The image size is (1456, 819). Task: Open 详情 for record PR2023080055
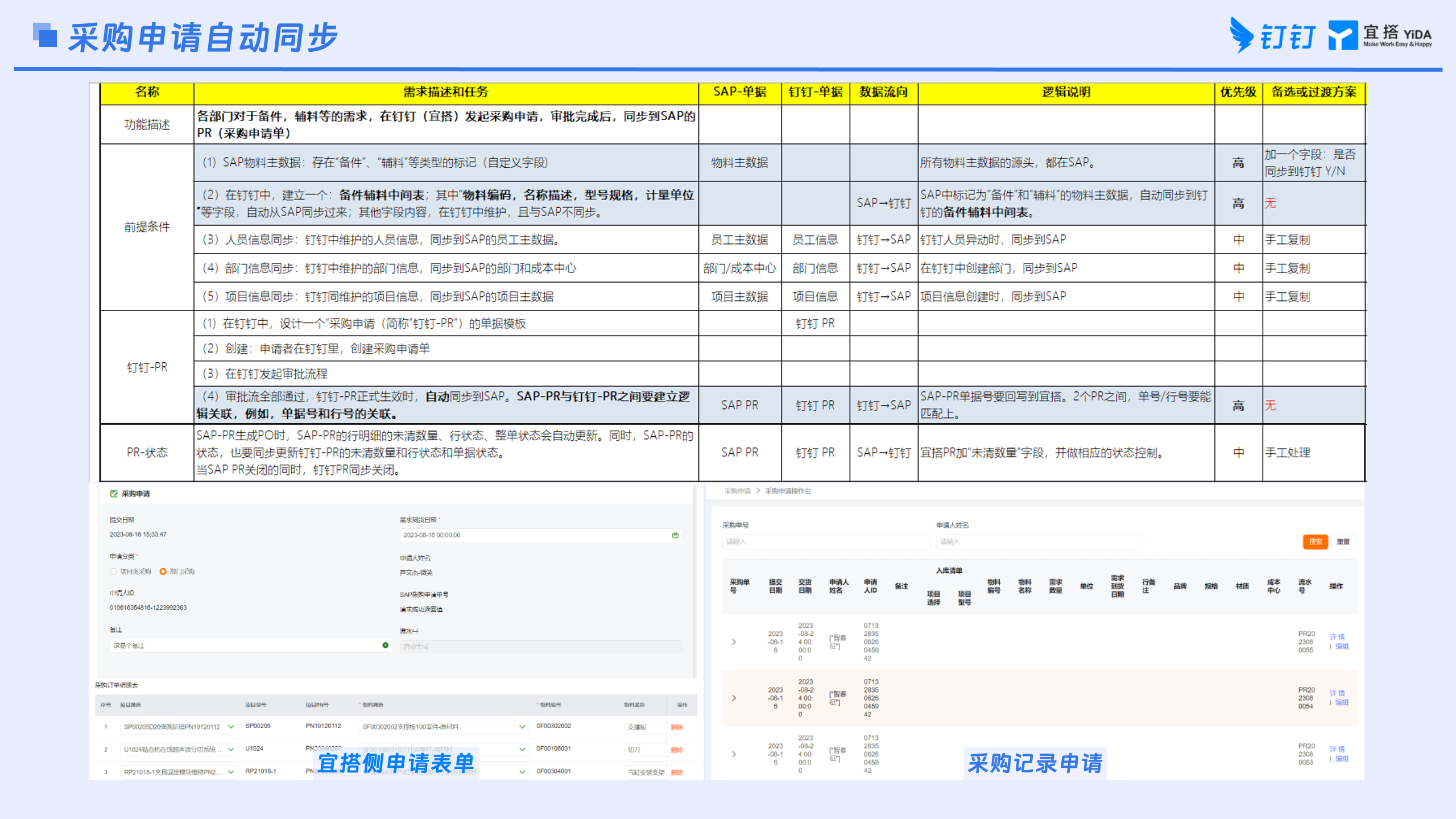[x=1337, y=637]
